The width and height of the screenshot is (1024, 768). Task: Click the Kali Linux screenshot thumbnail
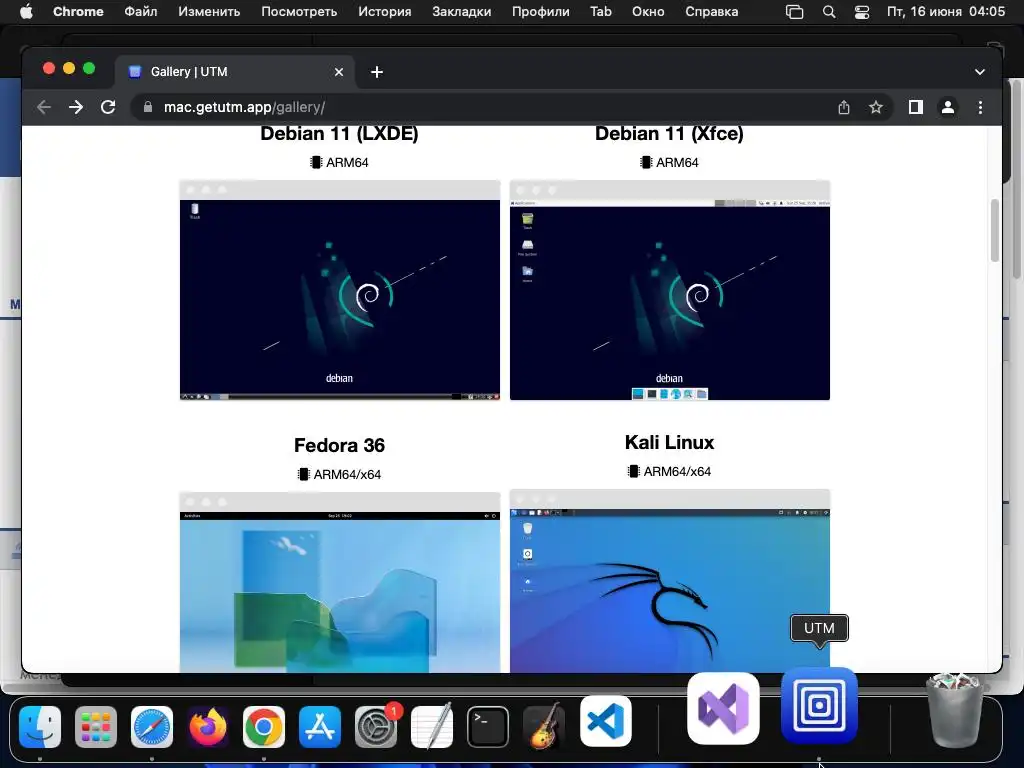coord(670,581)
